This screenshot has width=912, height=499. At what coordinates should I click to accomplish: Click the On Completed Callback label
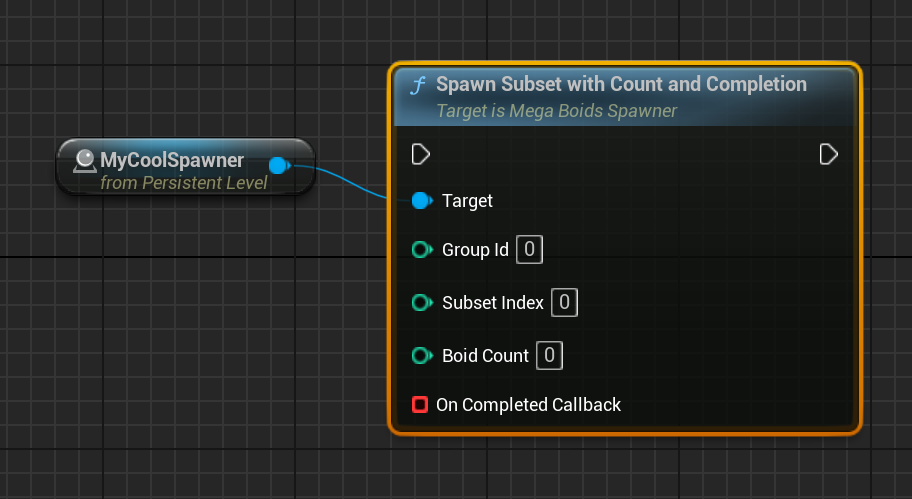528,405
